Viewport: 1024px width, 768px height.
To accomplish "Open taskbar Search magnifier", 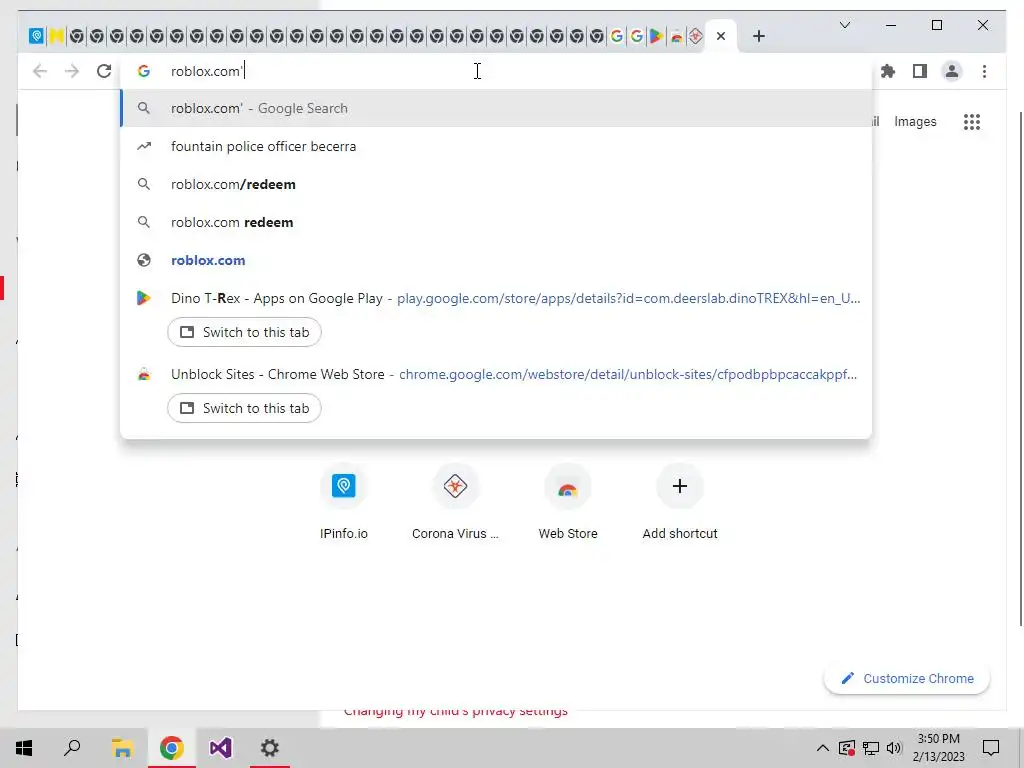I will coord(72,748).
